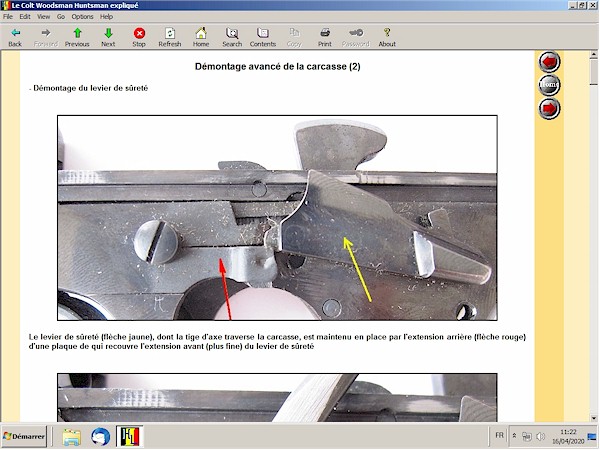Restore down the help window
600x450 pixels.
[582, 5]
